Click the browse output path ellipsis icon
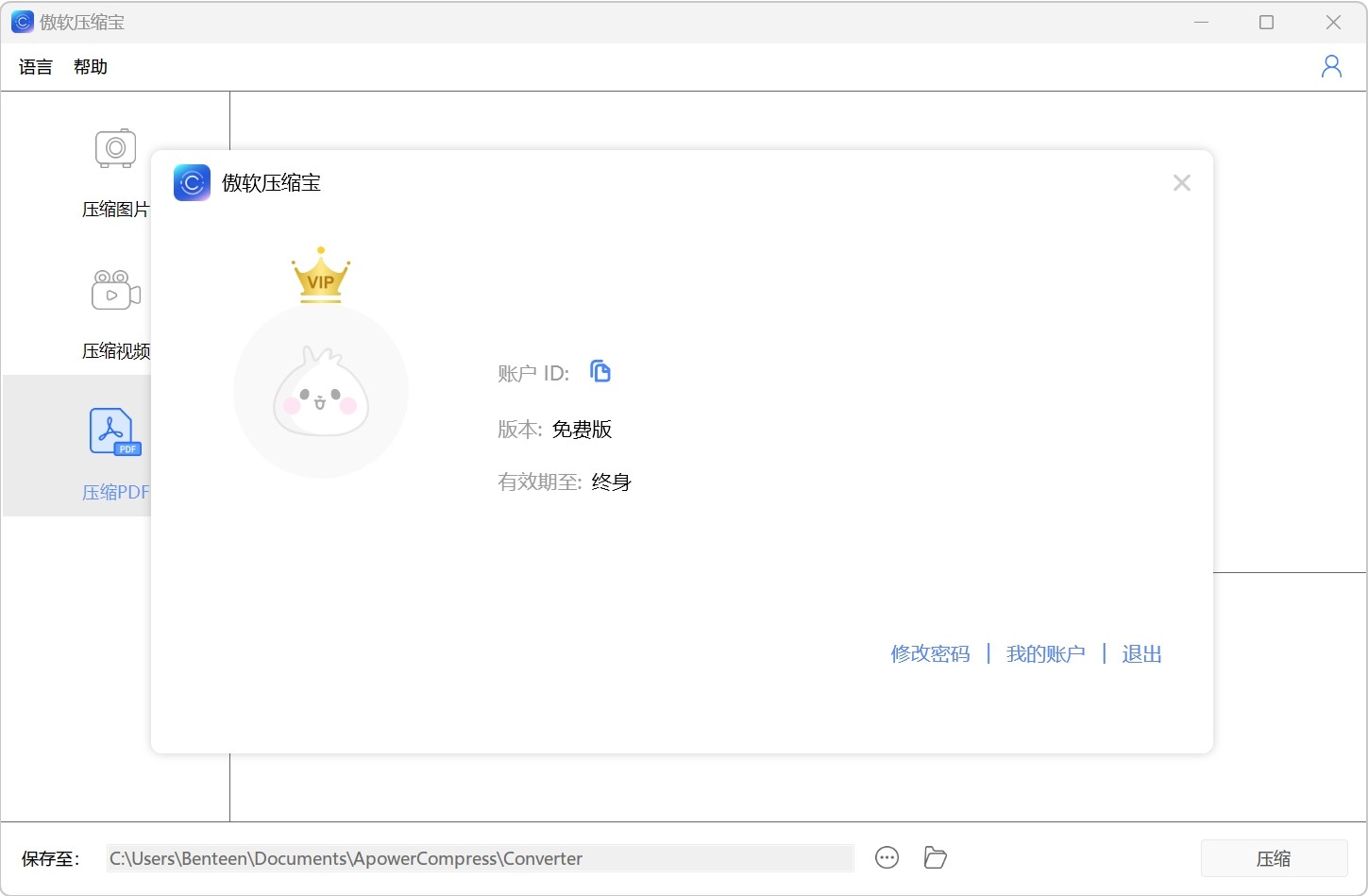 point(887,857)
